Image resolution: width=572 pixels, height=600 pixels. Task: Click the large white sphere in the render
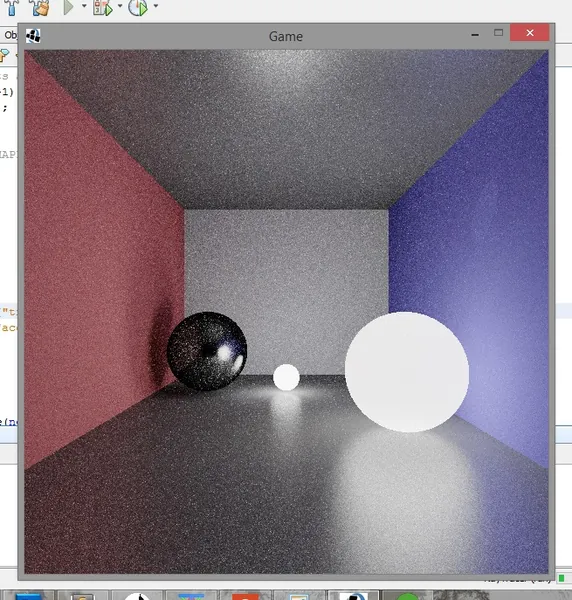[x=407, y=372]
